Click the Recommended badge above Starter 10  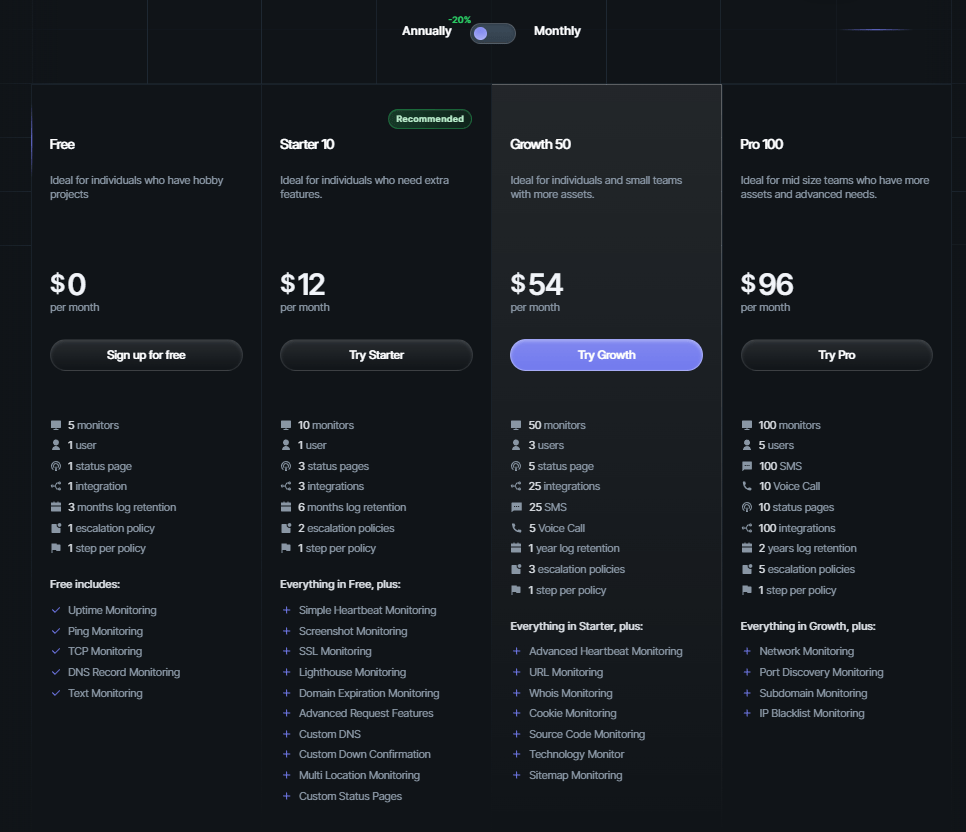[429, 118]
